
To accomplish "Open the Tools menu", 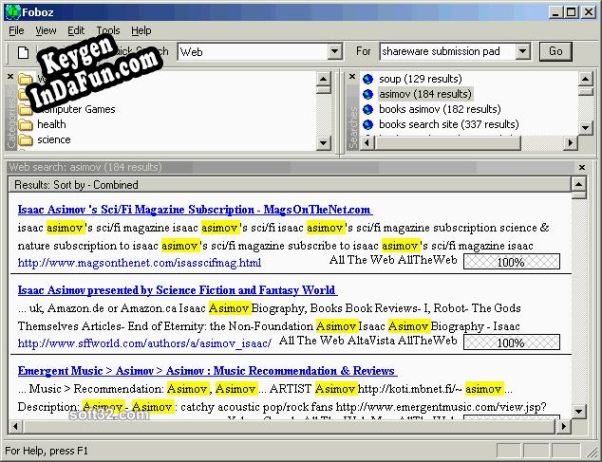I will coord(108,30).
